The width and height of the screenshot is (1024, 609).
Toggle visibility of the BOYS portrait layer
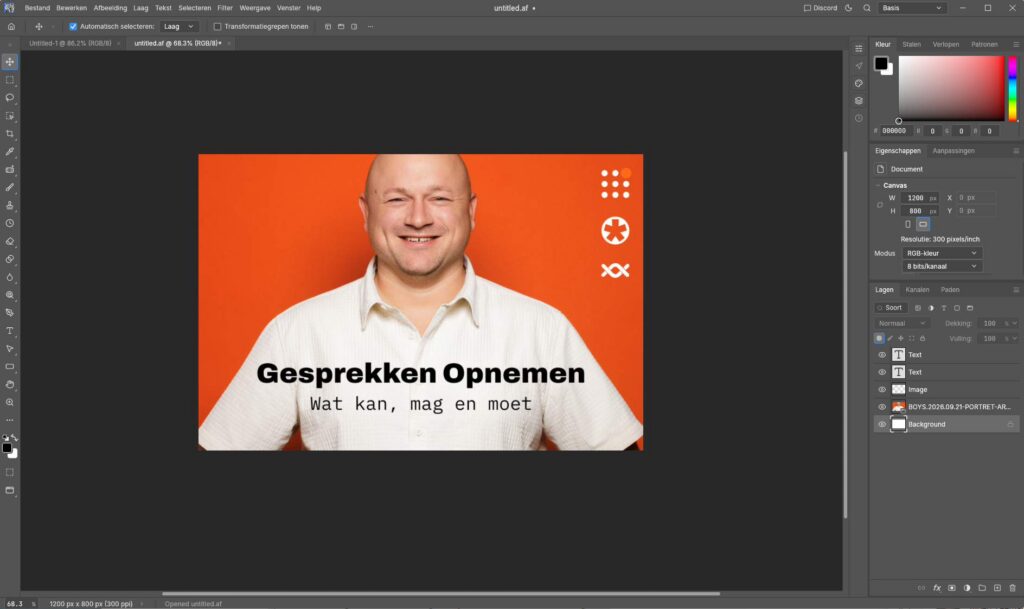coord(882,407)
